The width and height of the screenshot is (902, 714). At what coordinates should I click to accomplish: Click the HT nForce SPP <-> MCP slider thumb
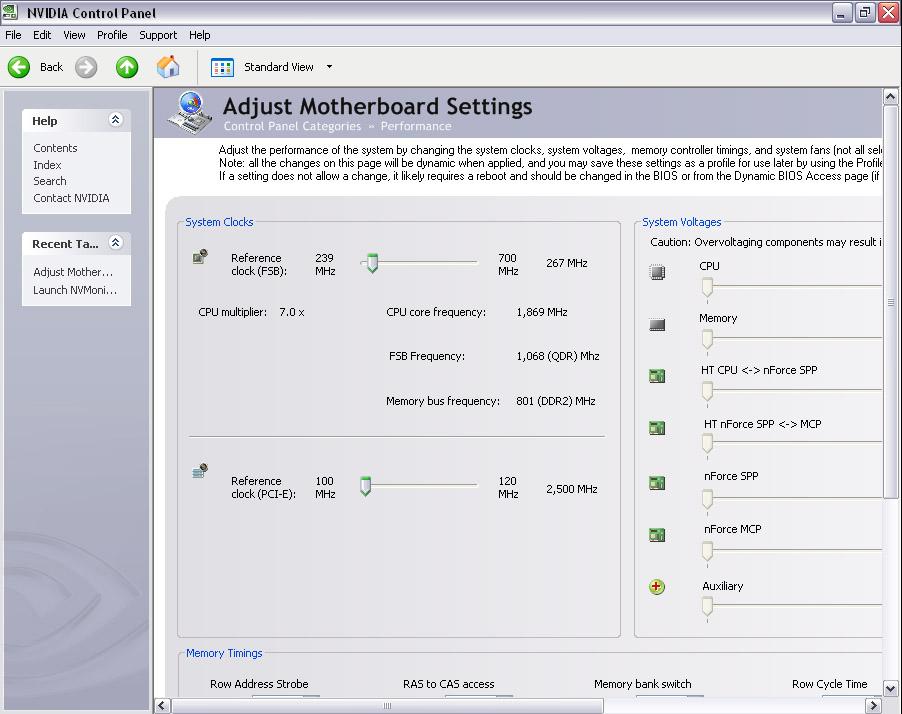click(x=708, y=444)
